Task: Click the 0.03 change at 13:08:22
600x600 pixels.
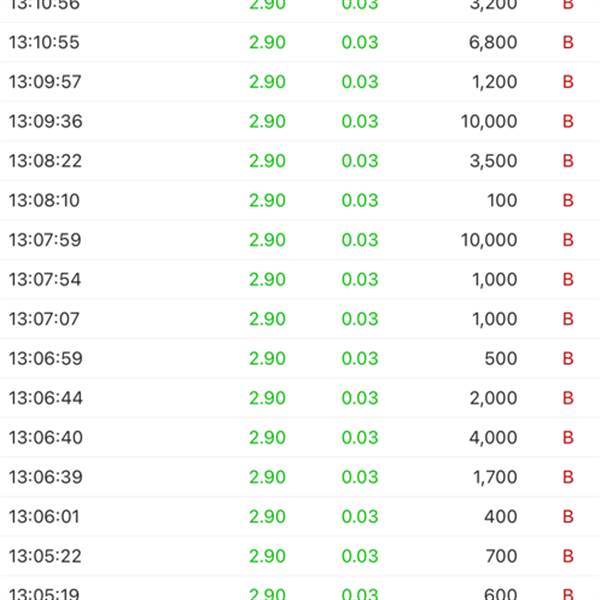Action: click(x=360, y=161)
